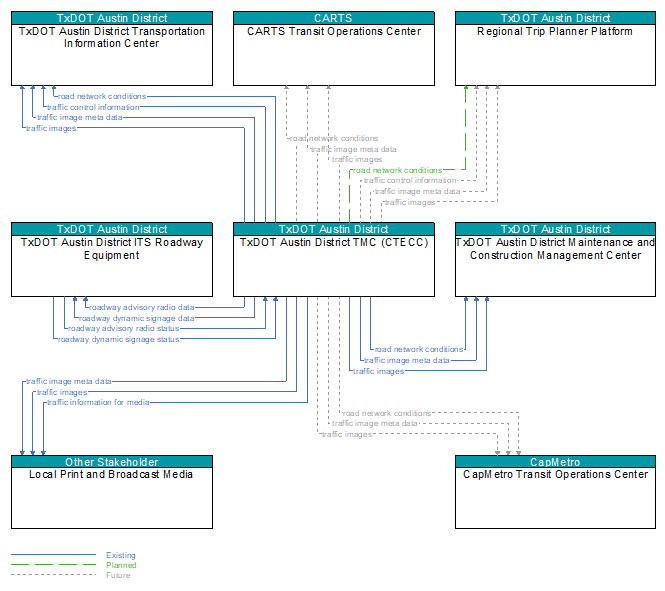Click the solid blue Existing legend line sample
The width and height of the screenshot is (665, 591).
[54, 555]
